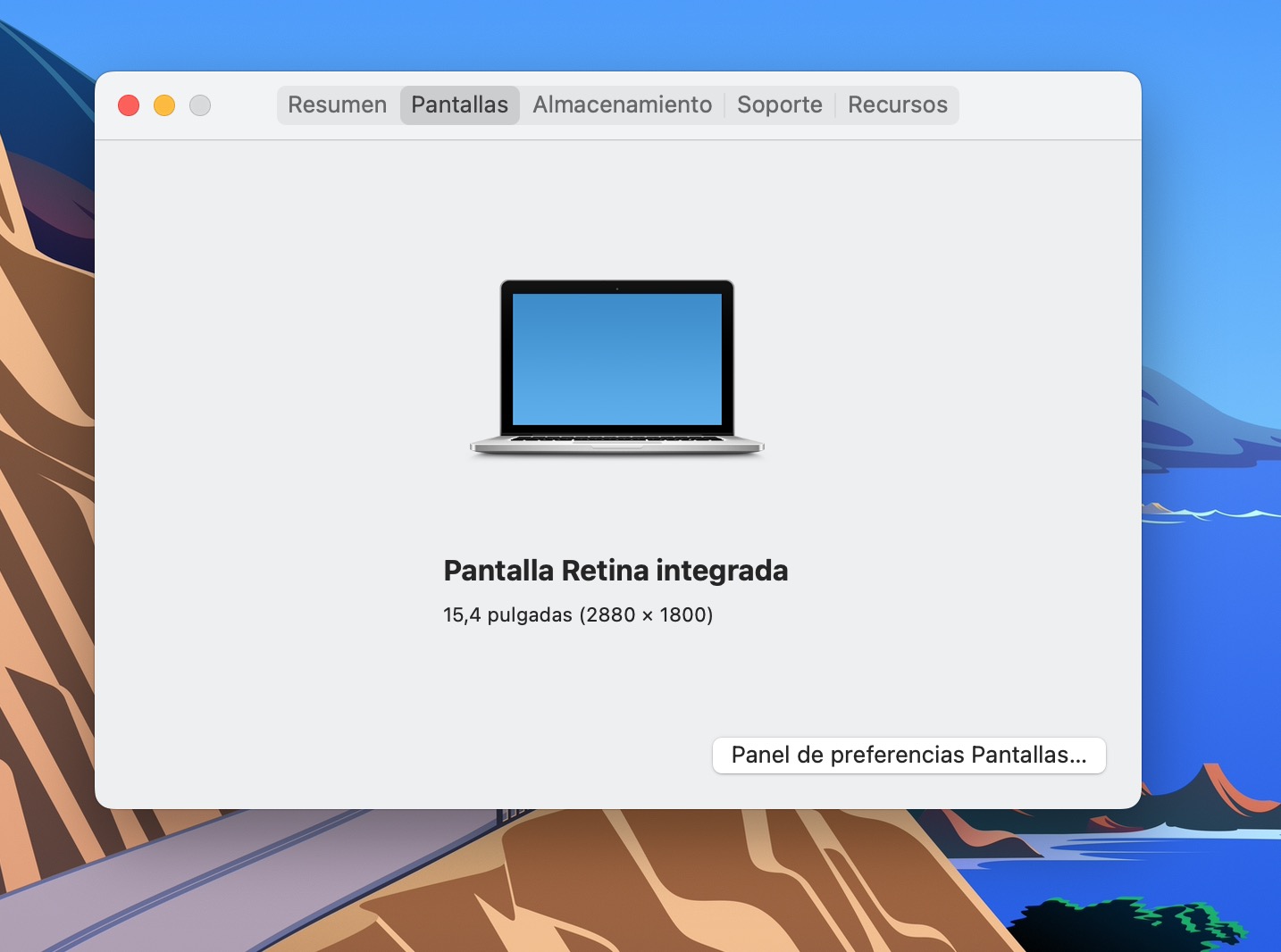Select the Pantalla Retina integrada heading

(615, 571)
